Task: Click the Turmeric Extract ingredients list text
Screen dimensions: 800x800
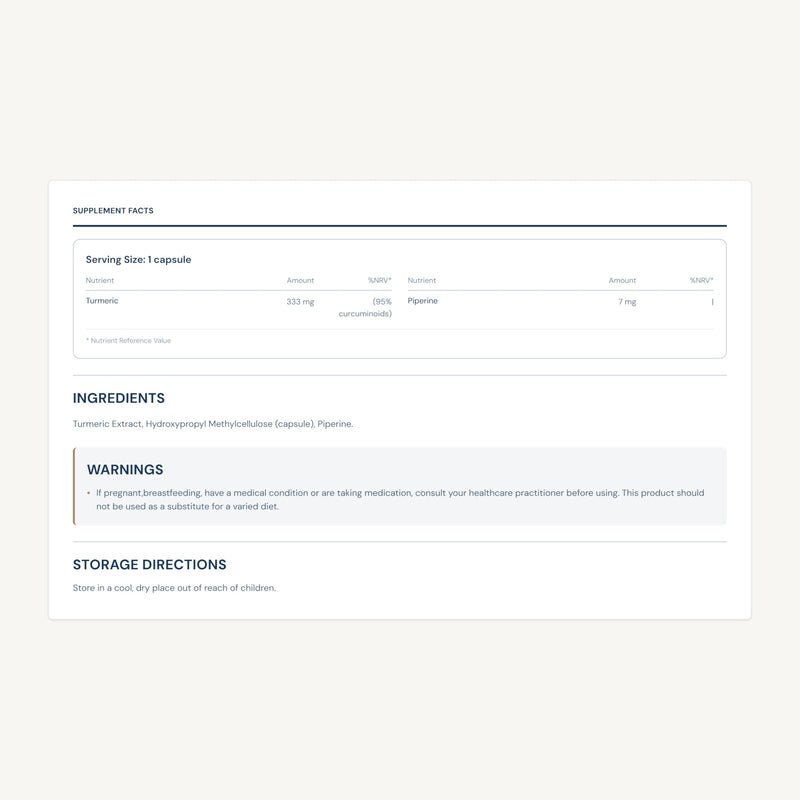Action: click(x=213, y=424)
